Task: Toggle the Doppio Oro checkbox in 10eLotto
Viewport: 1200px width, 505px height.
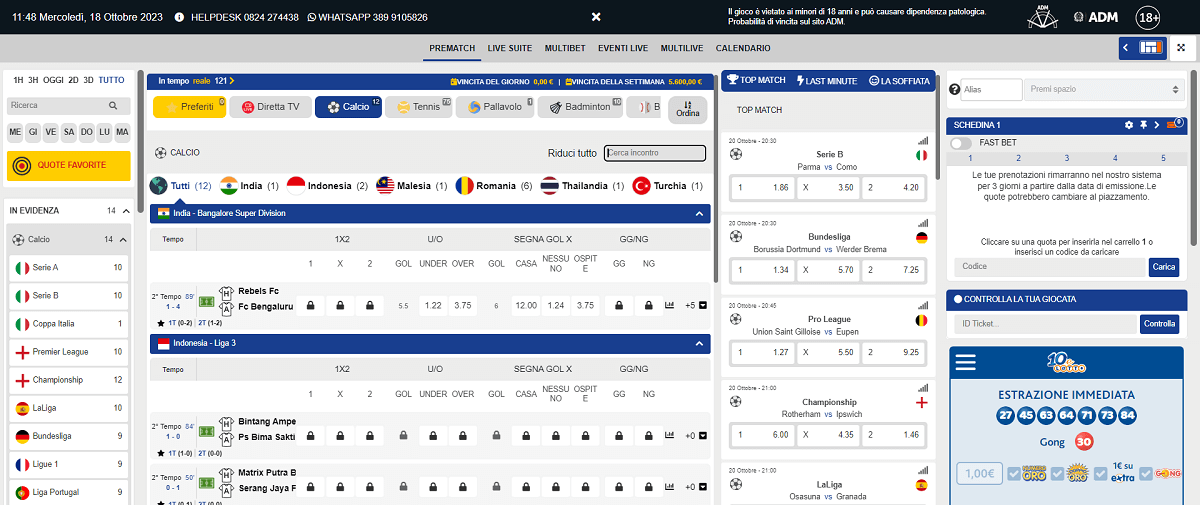Action: tap(1059, 473)
